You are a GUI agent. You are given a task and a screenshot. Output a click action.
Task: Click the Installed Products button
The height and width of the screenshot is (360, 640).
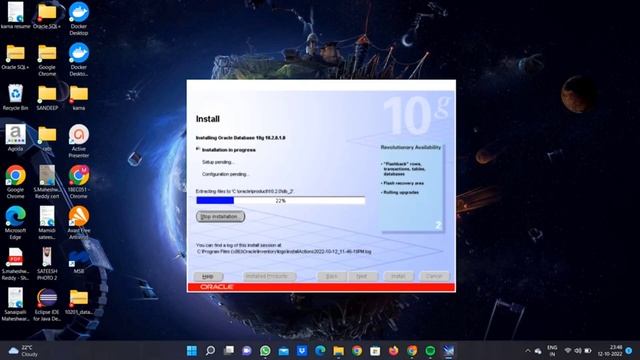(270, 276)
